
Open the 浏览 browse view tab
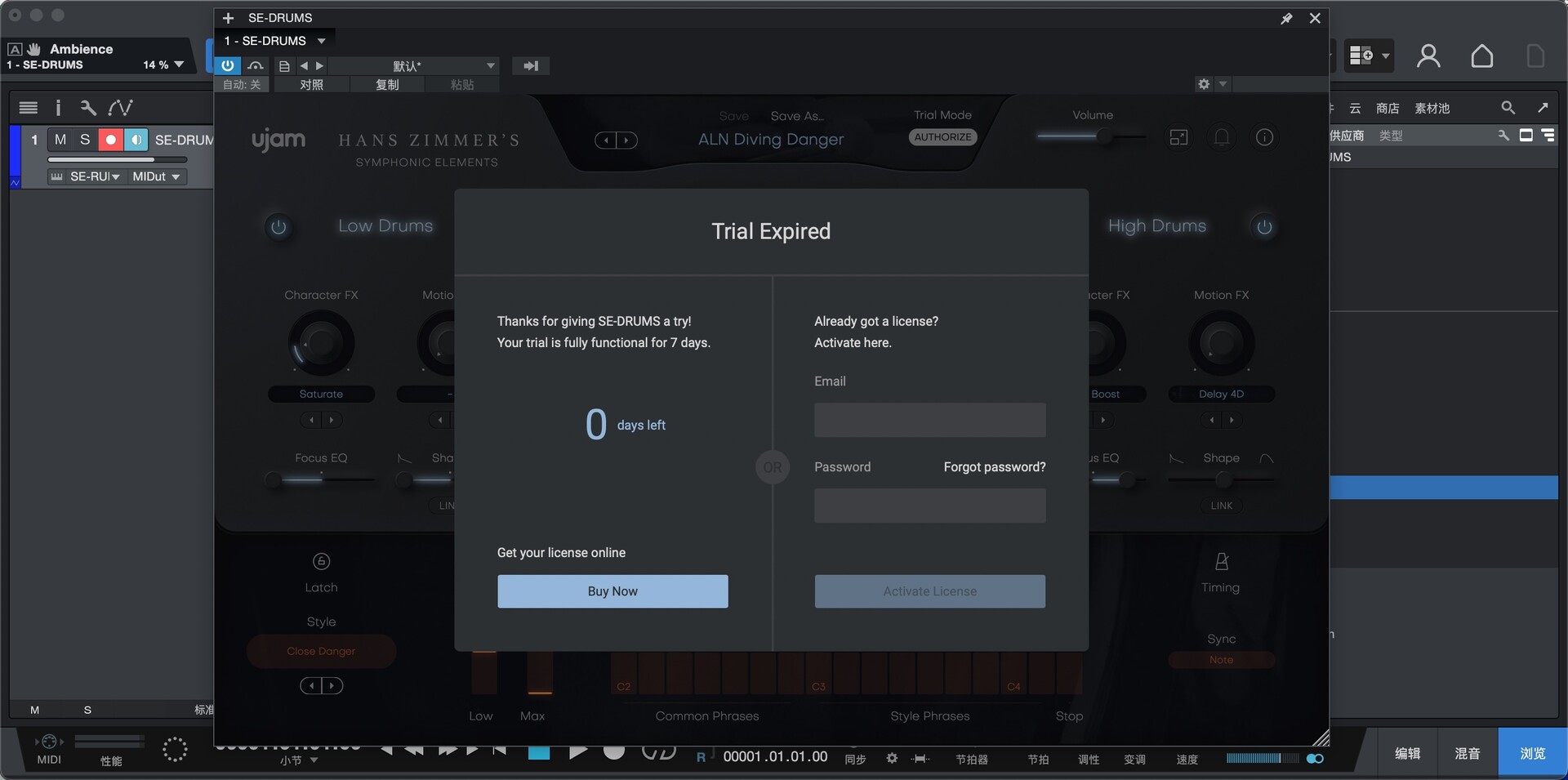pos(1532,753)
